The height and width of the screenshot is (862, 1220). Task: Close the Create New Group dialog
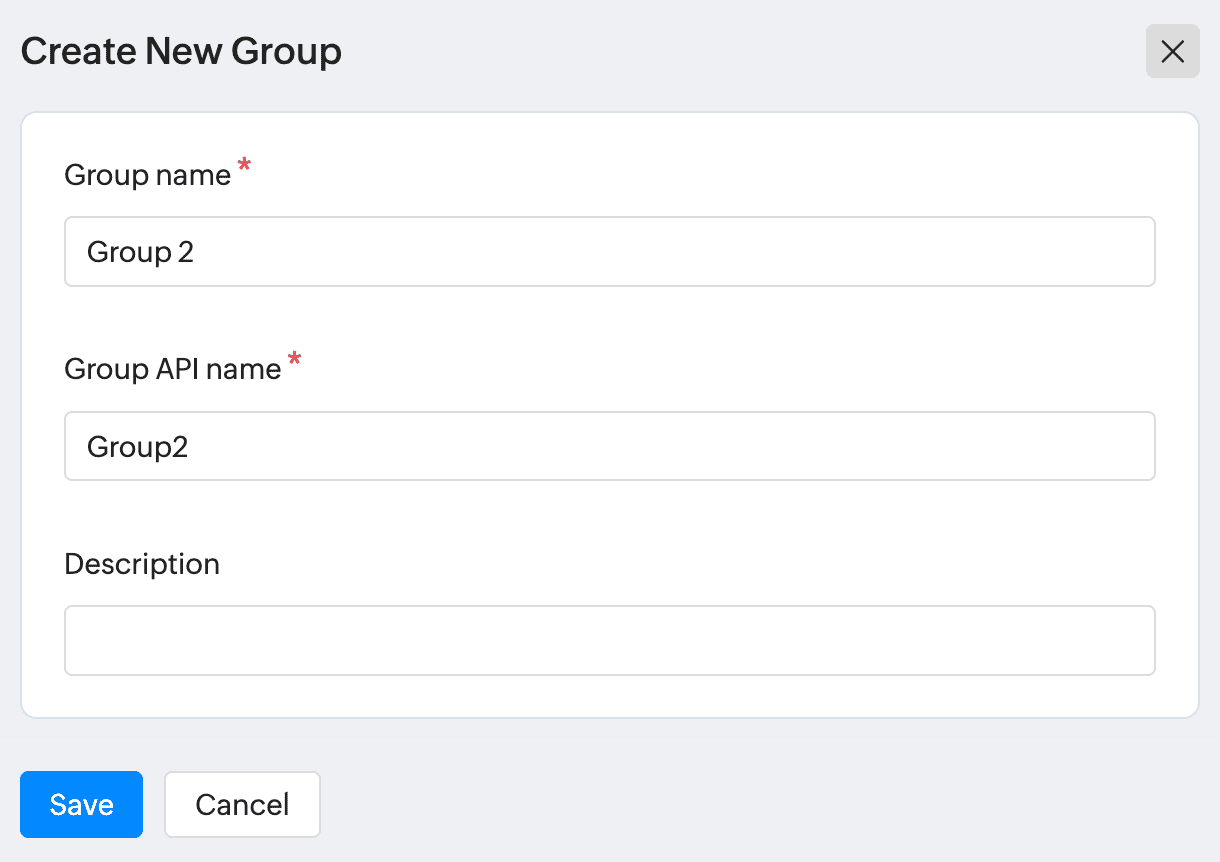click(x=1172, y=52)
